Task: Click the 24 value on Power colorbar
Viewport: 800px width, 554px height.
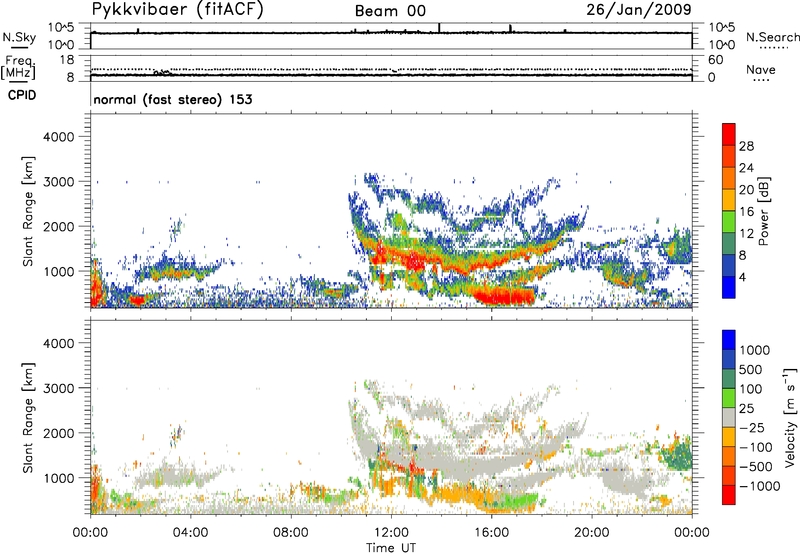Action: (x=746, y=168)
